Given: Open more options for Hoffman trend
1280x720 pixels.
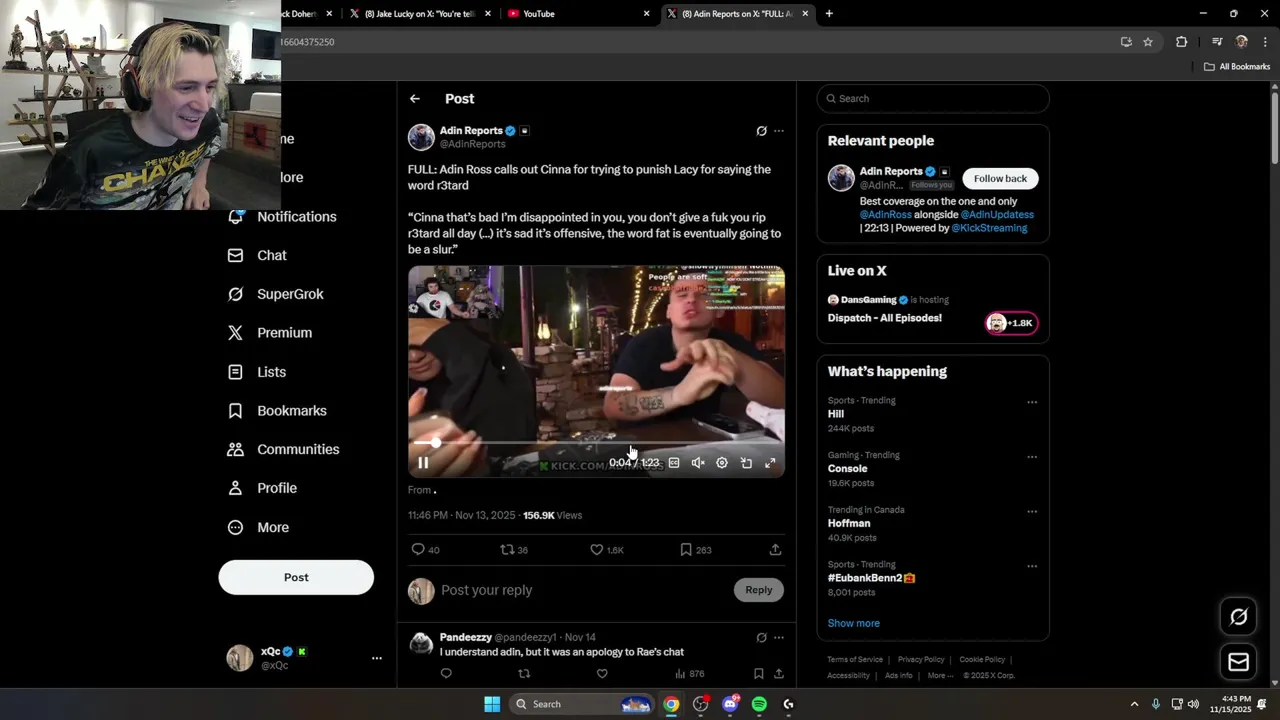Looking at the screenshot, I should (1032, 511).
